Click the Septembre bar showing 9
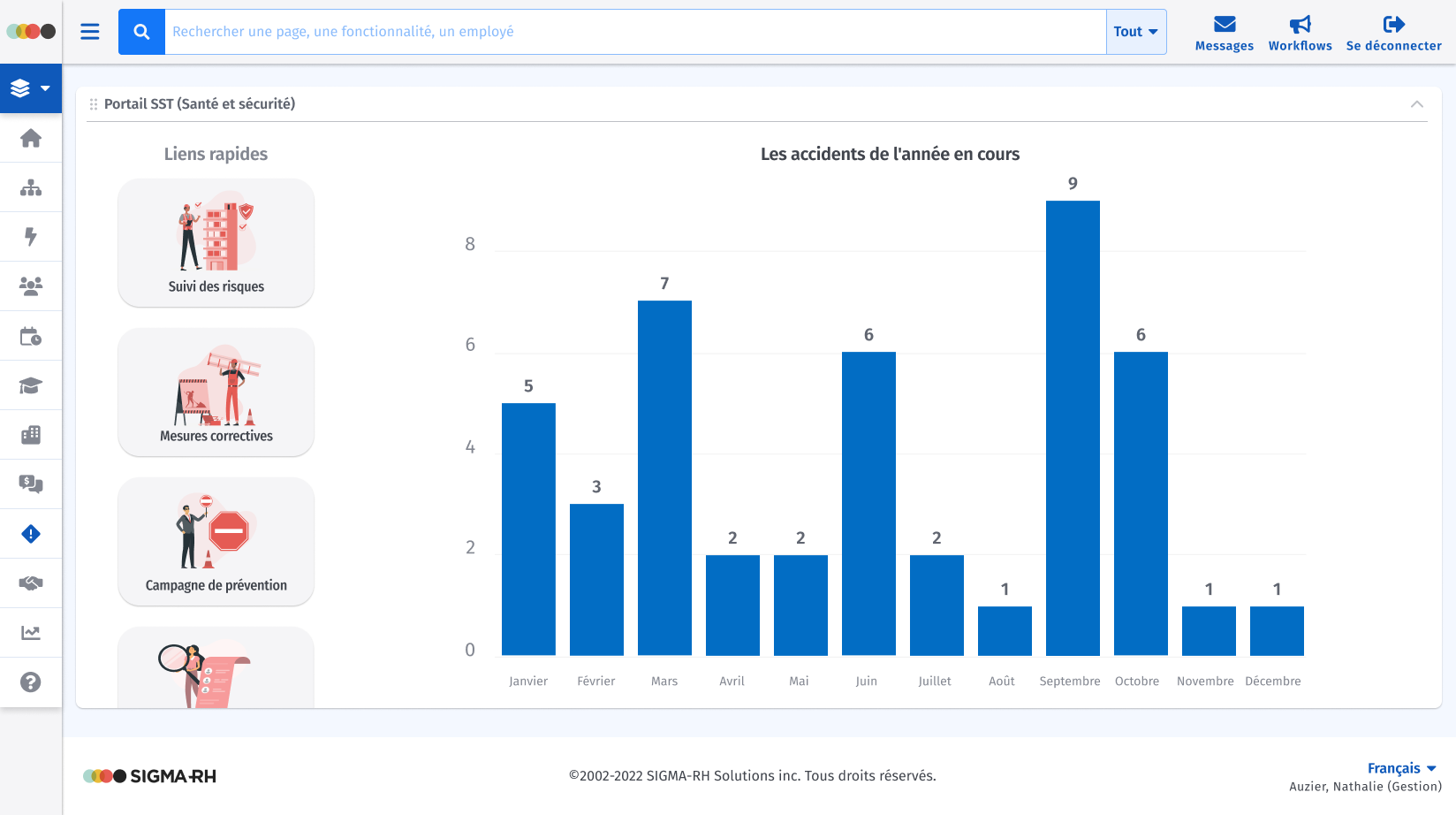The width and height of the screenshot is (1456, 815). pyautogui.click(x=1073, y=428)
